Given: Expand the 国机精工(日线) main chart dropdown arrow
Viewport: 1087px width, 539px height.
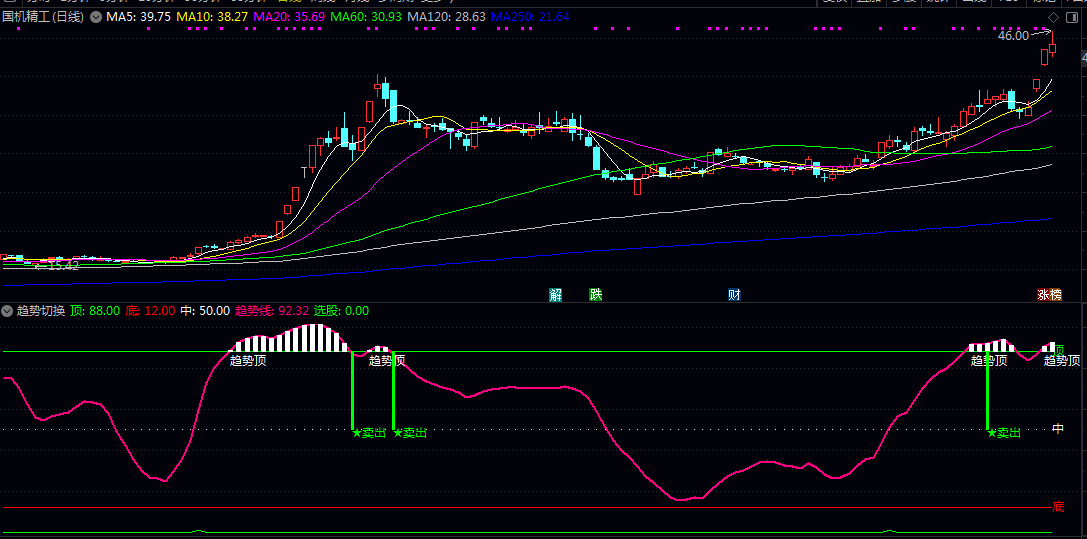Looking at the screenshot, I should [95, 18].
